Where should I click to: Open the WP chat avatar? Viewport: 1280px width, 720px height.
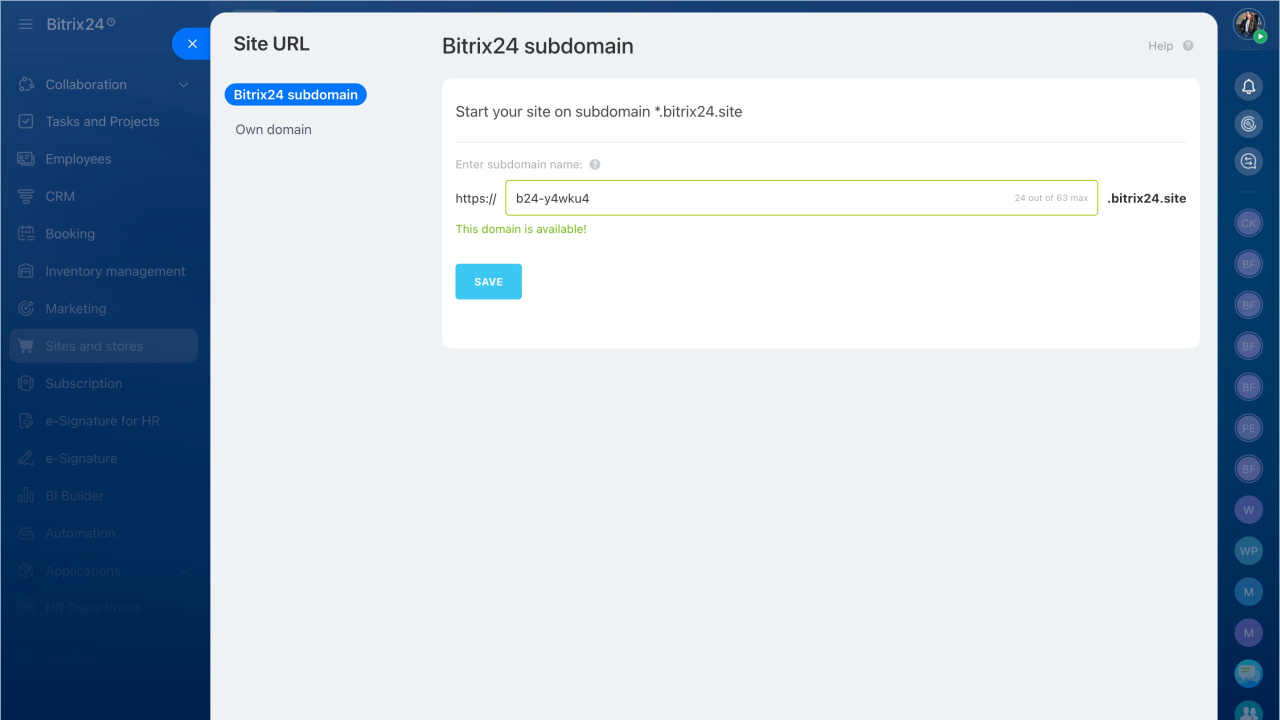coord(1248,551)
